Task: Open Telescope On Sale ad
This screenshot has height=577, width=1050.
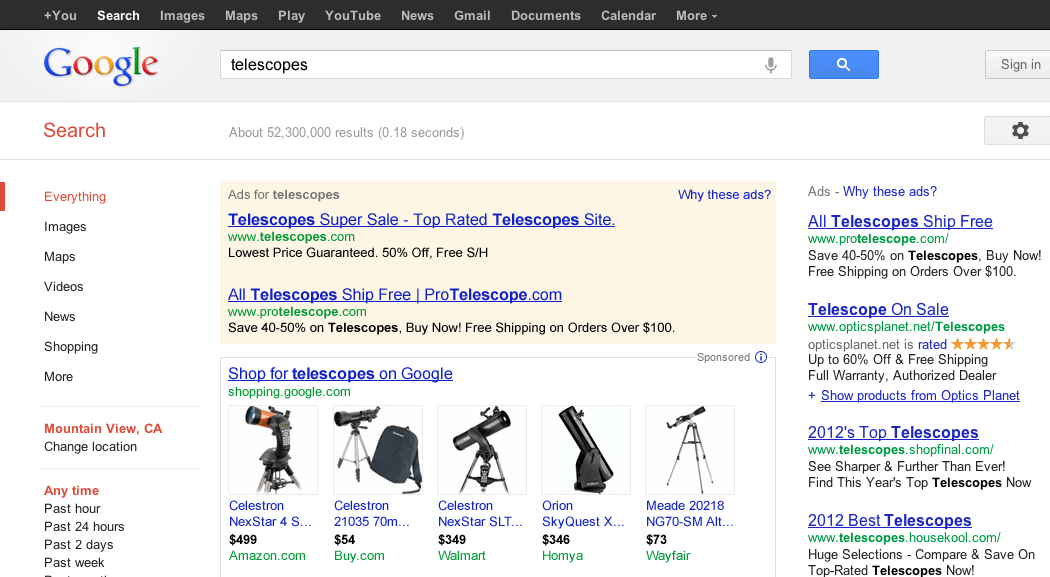Action: point(878,309)
